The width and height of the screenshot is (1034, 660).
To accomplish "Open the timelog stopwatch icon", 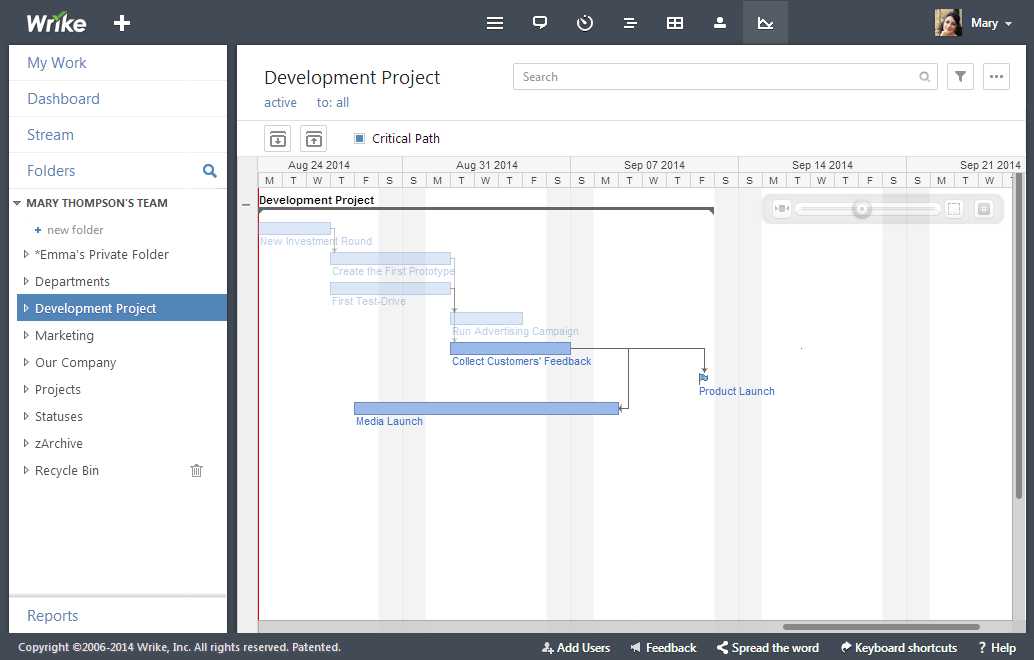I will [584, 23].
